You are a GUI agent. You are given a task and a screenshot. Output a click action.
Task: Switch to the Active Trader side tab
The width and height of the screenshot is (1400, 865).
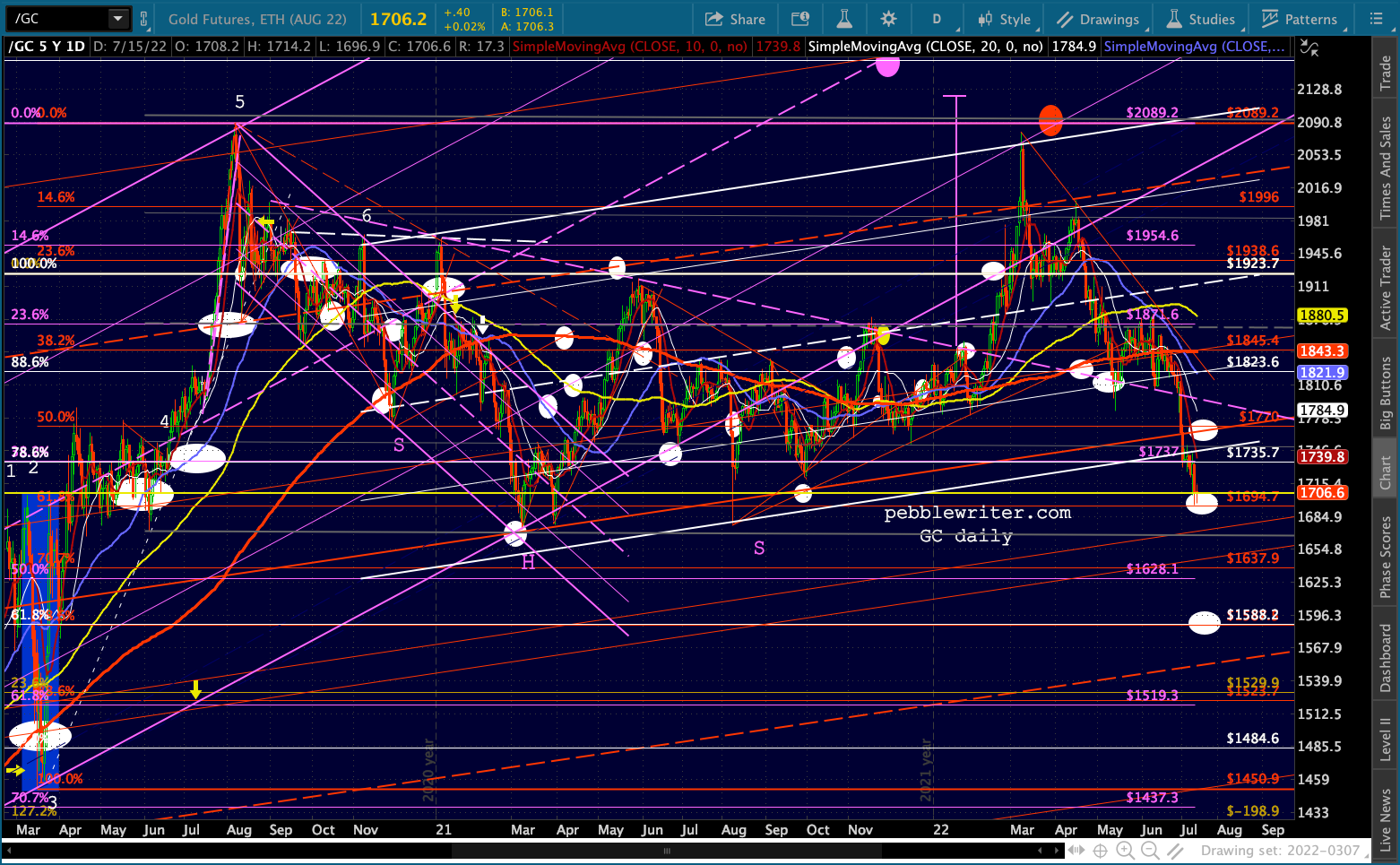pyautogui.click(x=1386, y=287)
